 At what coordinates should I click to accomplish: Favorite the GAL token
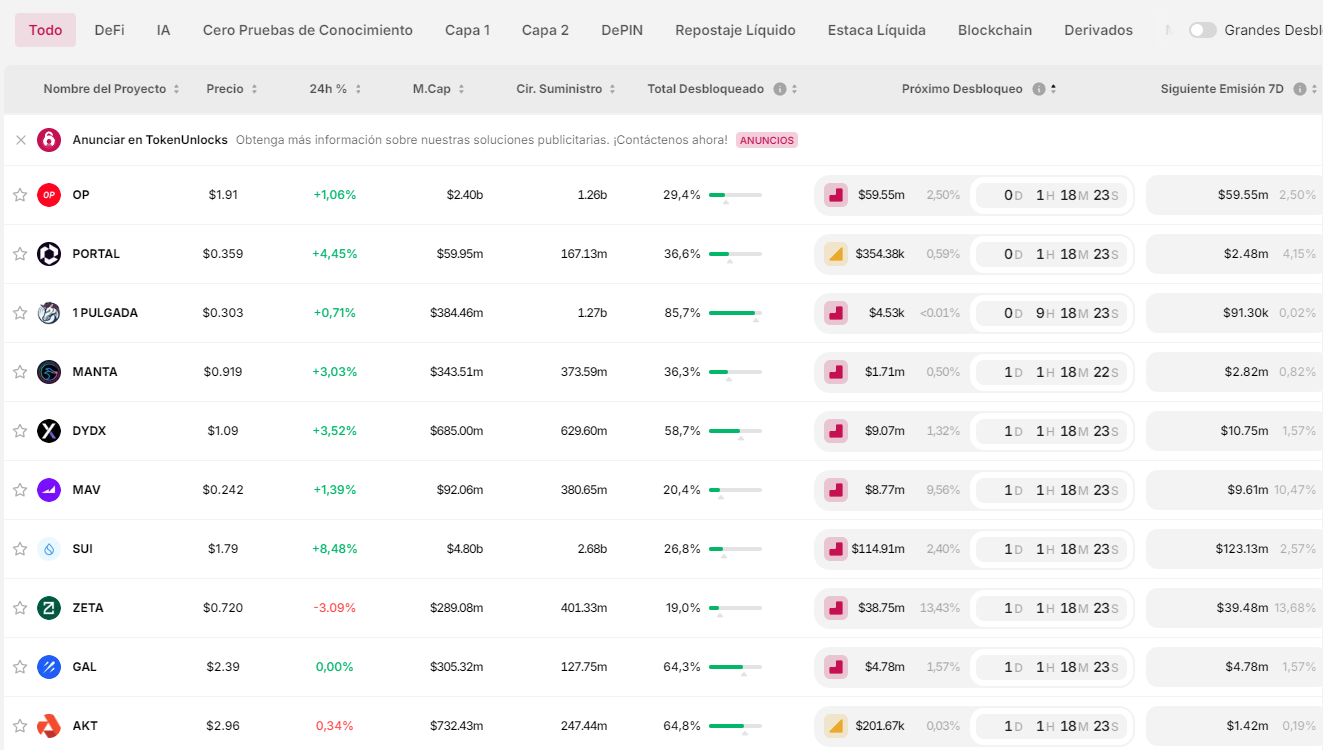pos(20,667)
